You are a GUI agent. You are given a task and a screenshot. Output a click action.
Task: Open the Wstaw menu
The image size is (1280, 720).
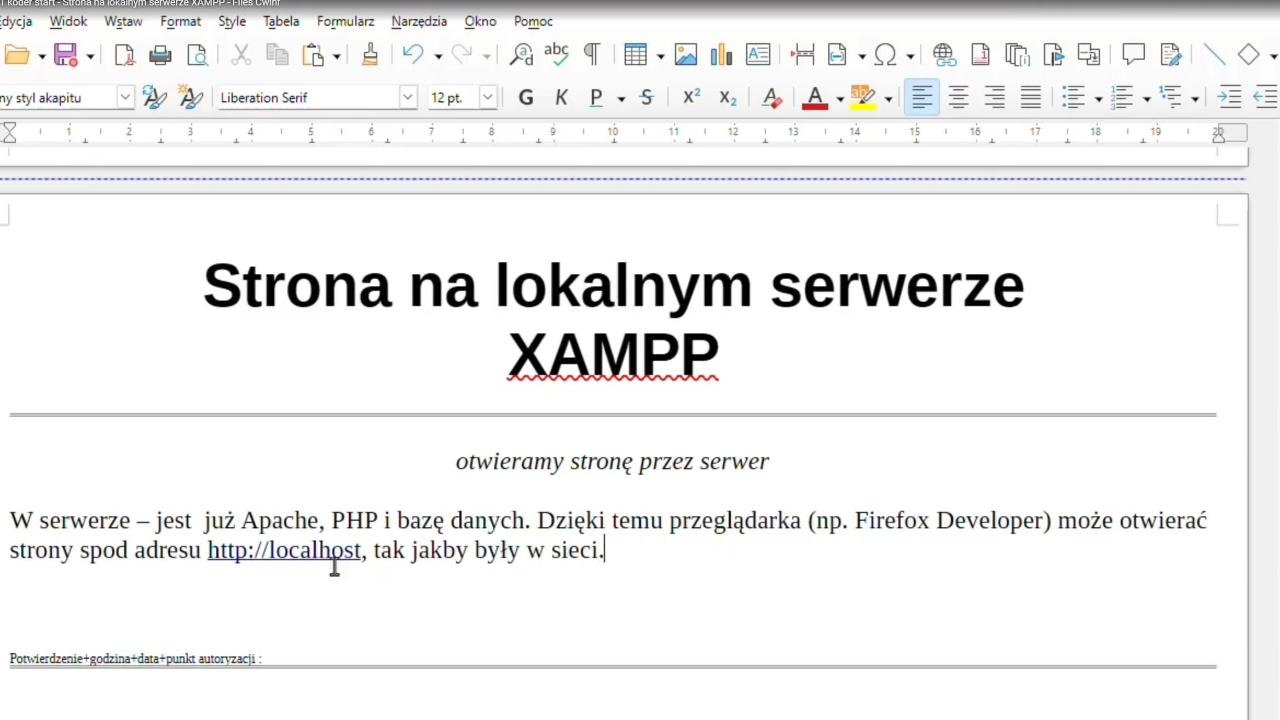[122, 21]
